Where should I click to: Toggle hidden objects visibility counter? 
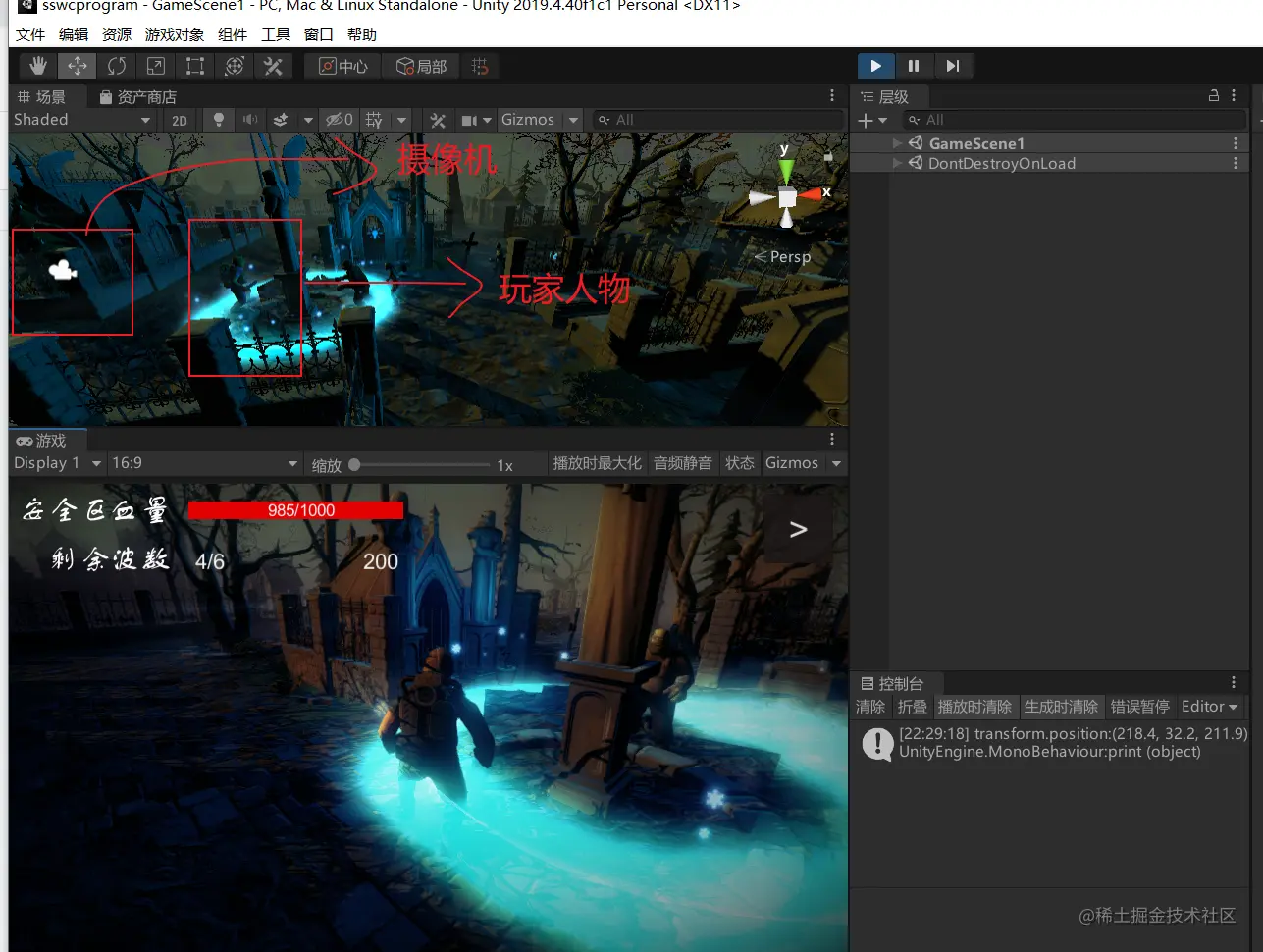click(x=340, y=120)
